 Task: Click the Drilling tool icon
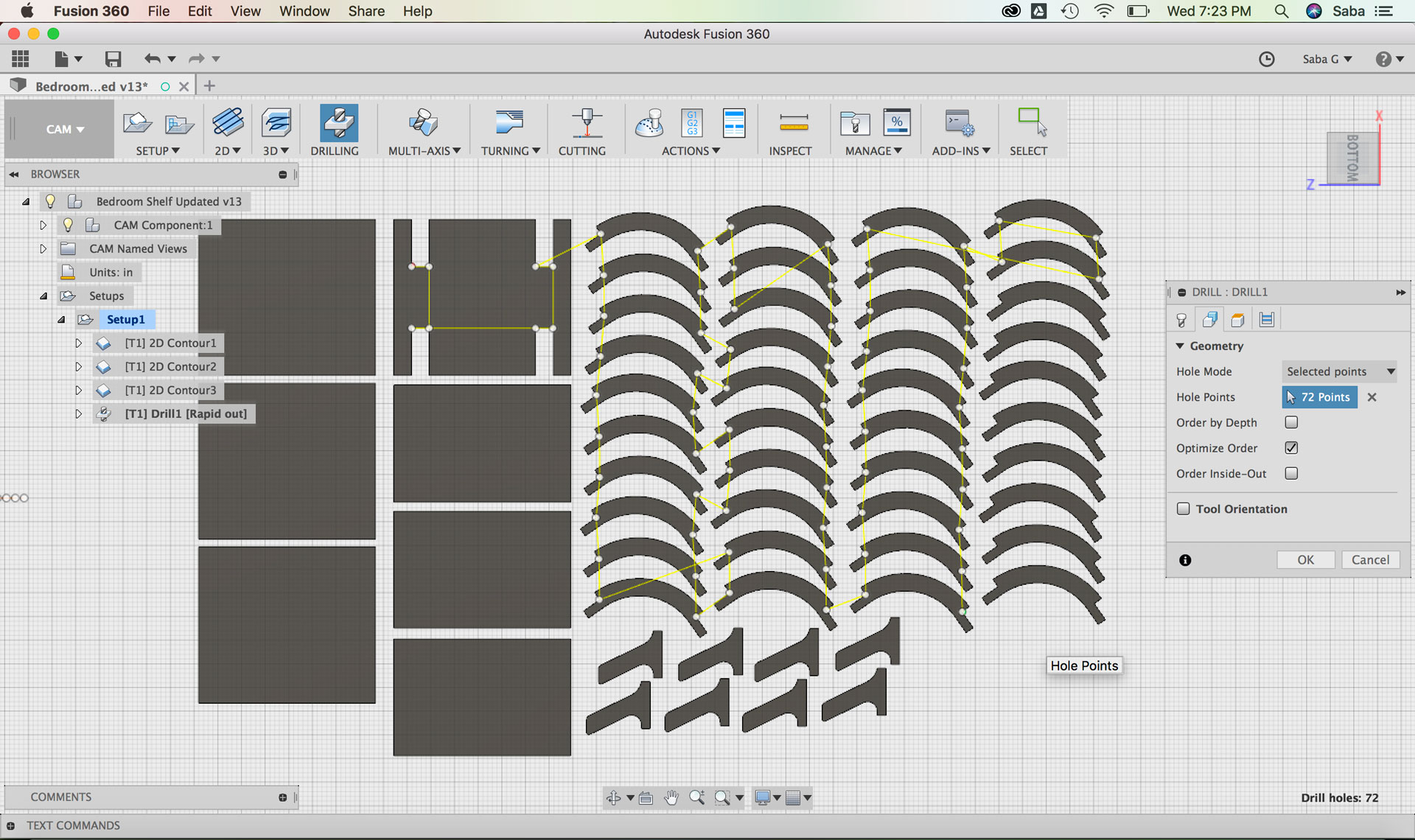pos(338,123)
